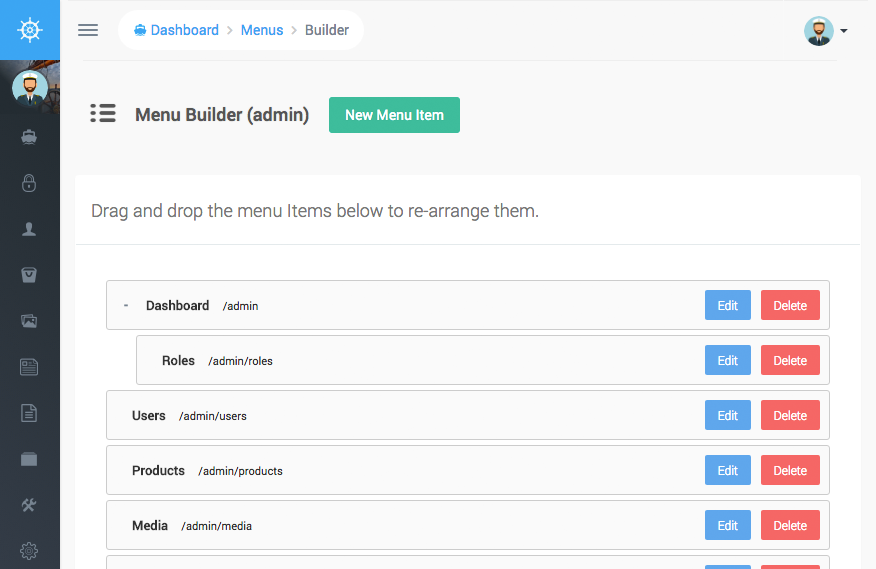The width and height of the screenshot is (876, 569).
Task: Open the images Media sidebar icon
Action: tap(29, 321)
